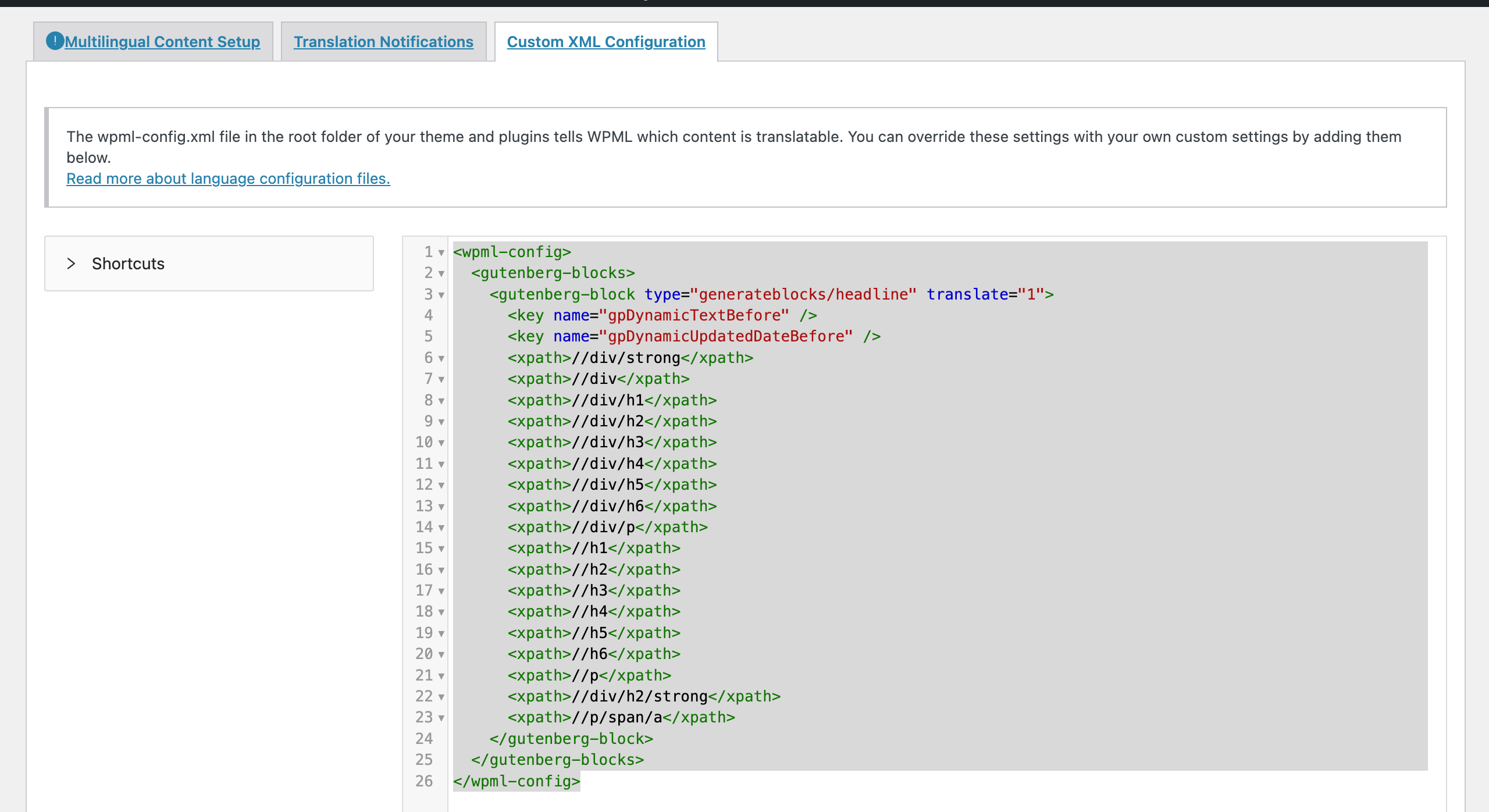Expand the Shortcuts panel
This screenshot has height=812, width=1489.
(x=209, y=263)
